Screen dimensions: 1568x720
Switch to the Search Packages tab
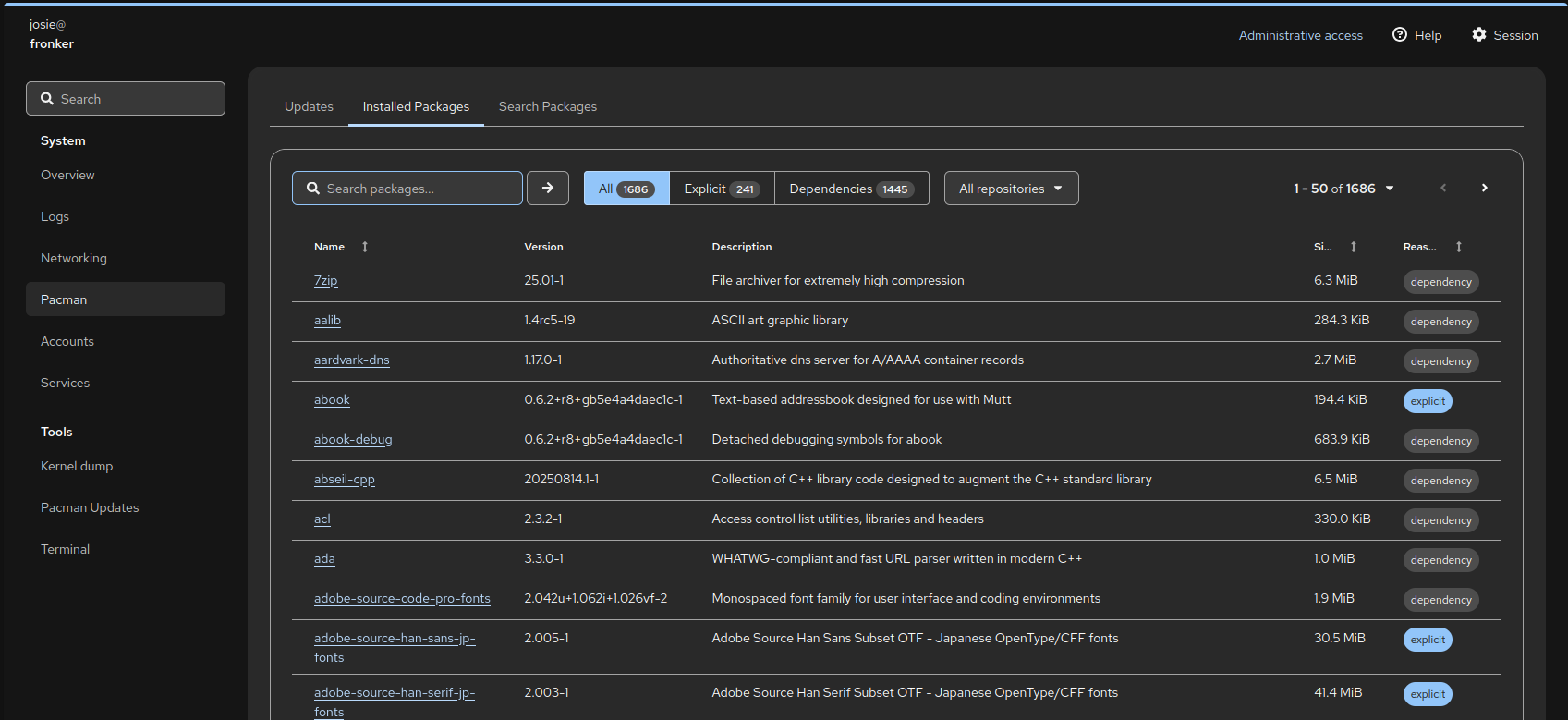(548, 107)
